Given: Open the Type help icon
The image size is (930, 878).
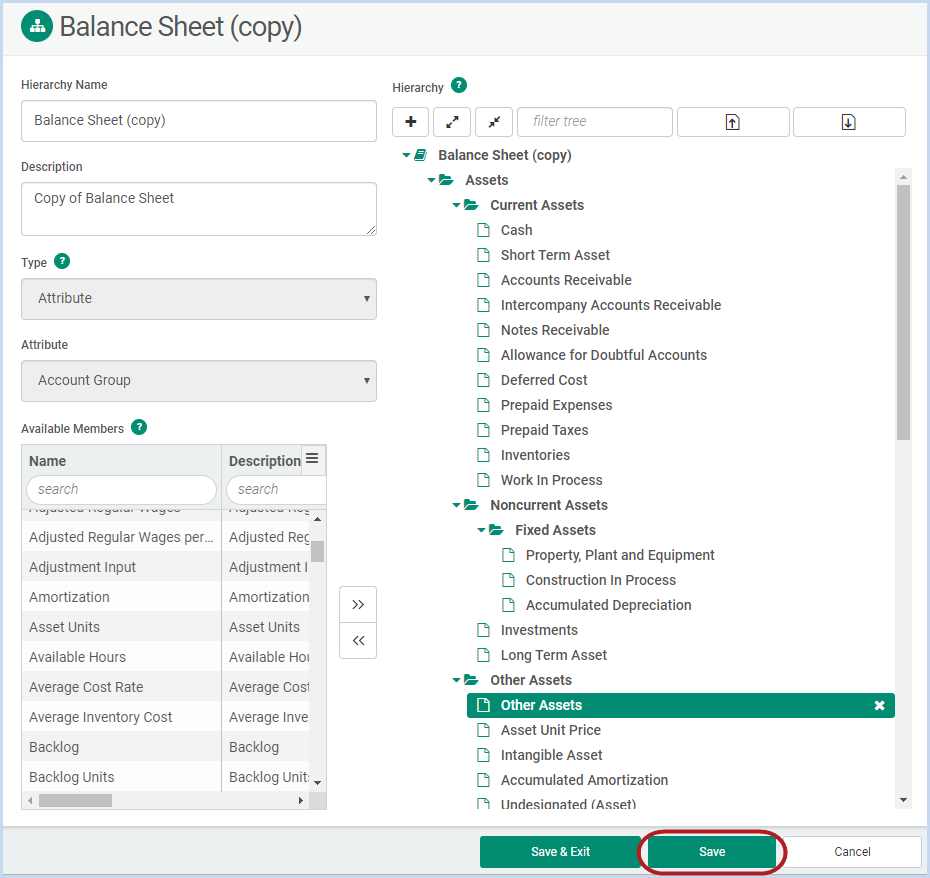Looking at the screenshot, I should tap(62, 261).
